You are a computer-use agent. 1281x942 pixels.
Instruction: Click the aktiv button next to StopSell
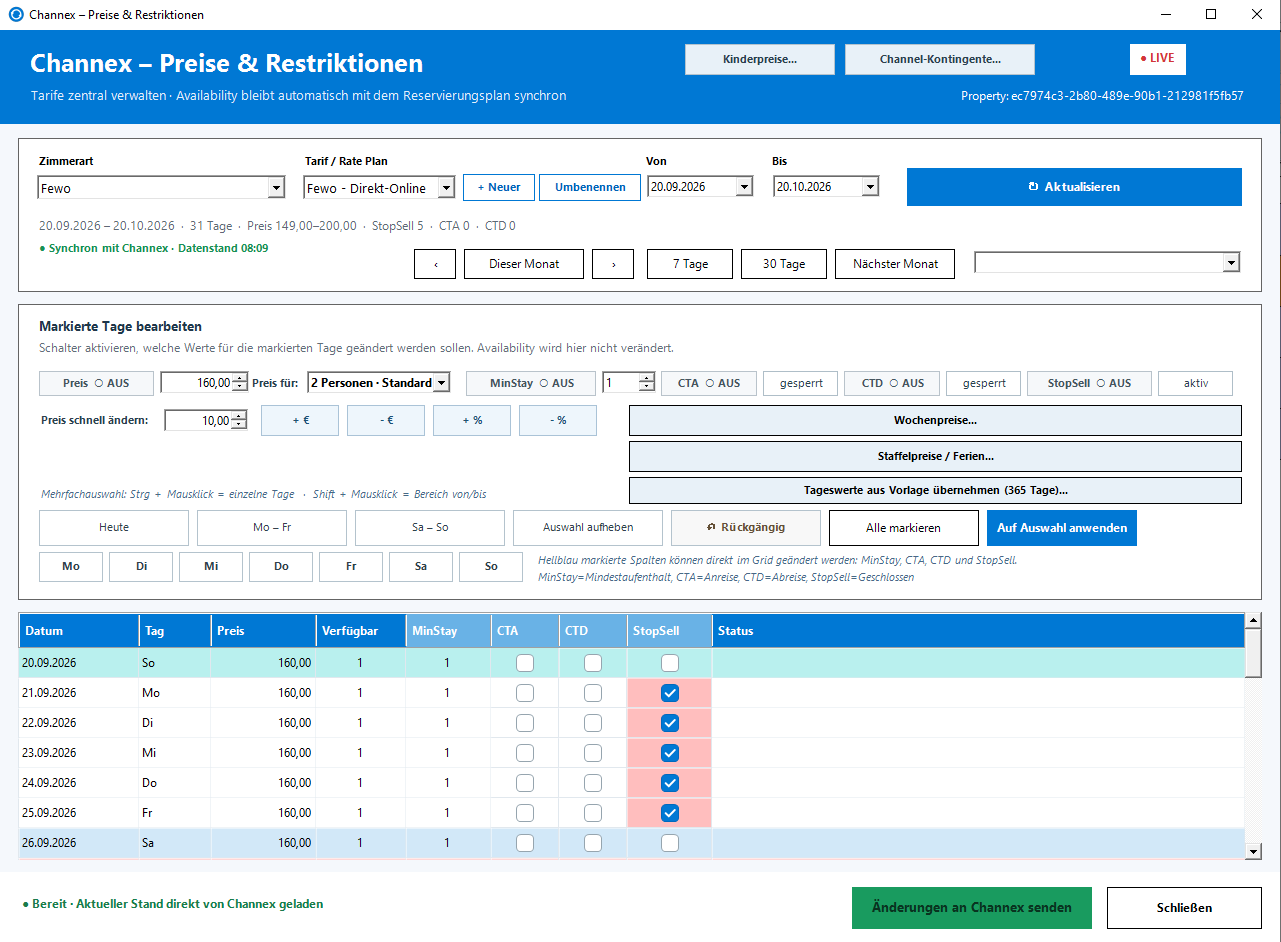(x=1195, y=383)
